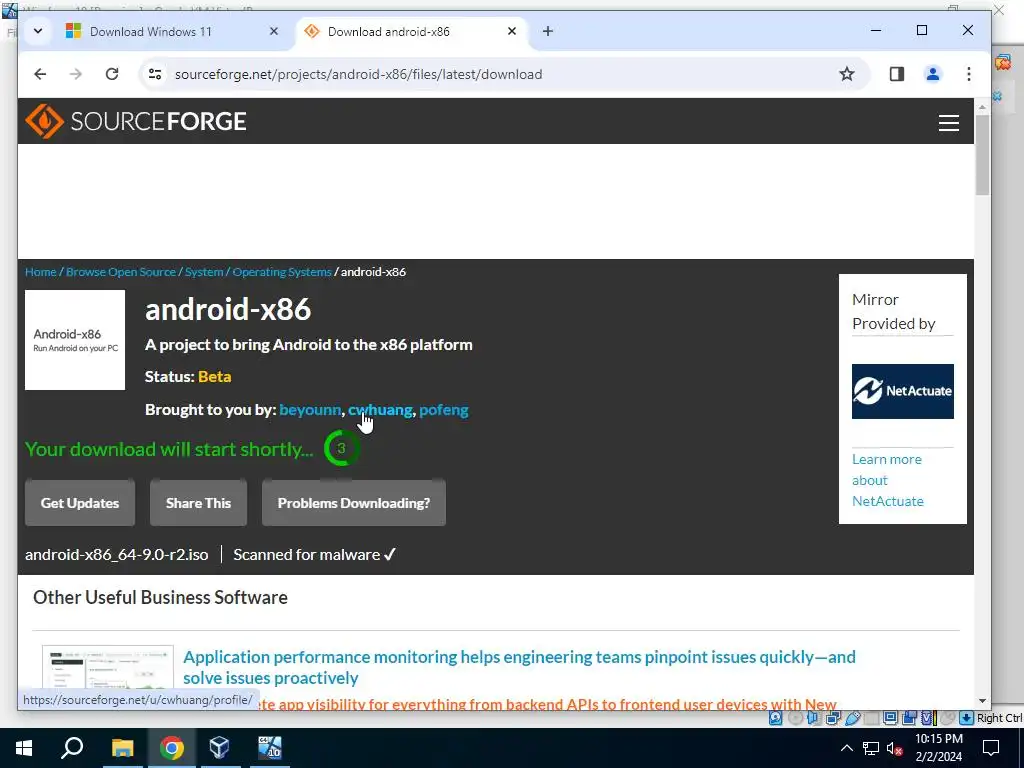The width and height of the screenshot is (1024, 768).
Task: Click the Share This button
Action: click(199, 503)
